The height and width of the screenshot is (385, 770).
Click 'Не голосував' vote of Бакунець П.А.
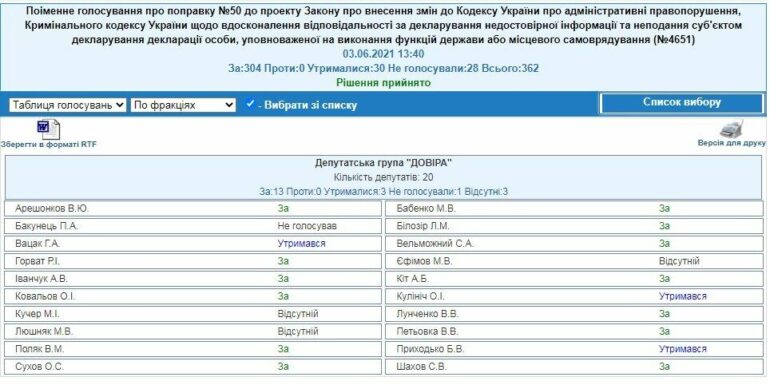307,226
